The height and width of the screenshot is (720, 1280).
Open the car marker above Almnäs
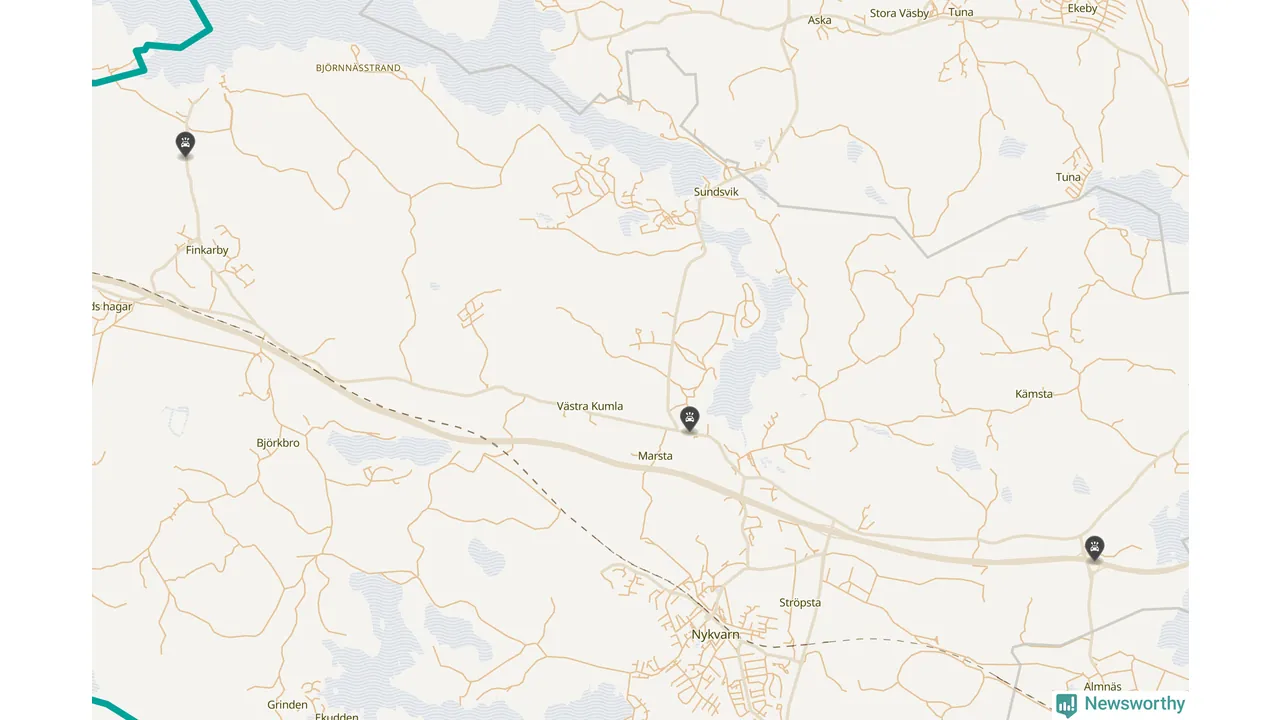(x=1095, y=549)
